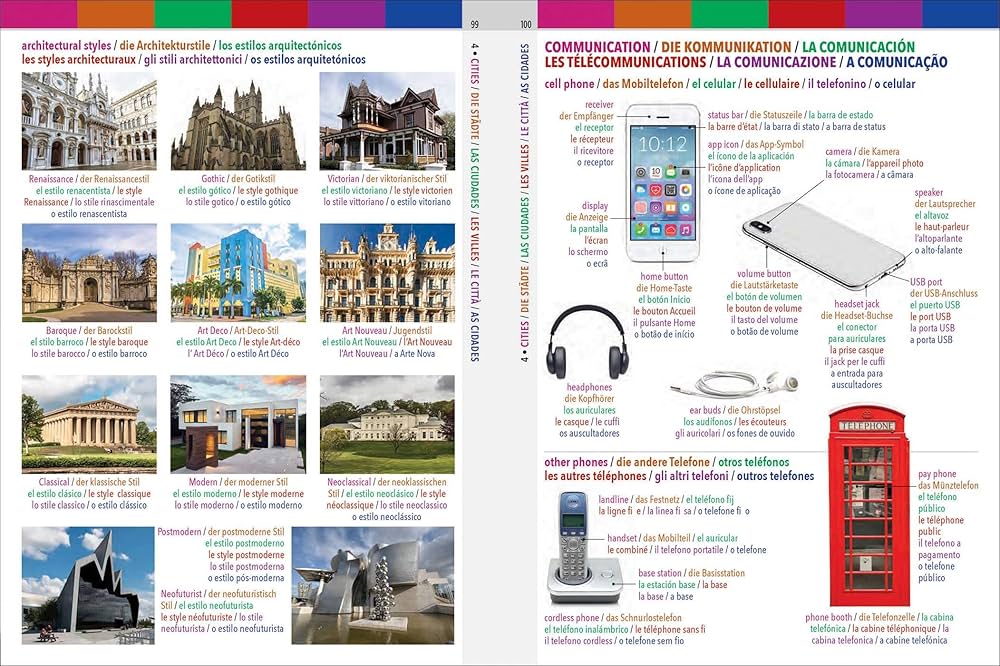Select the colorful Art Deco building photo
Screen dimensions: 1000x666
coord(238,272)
